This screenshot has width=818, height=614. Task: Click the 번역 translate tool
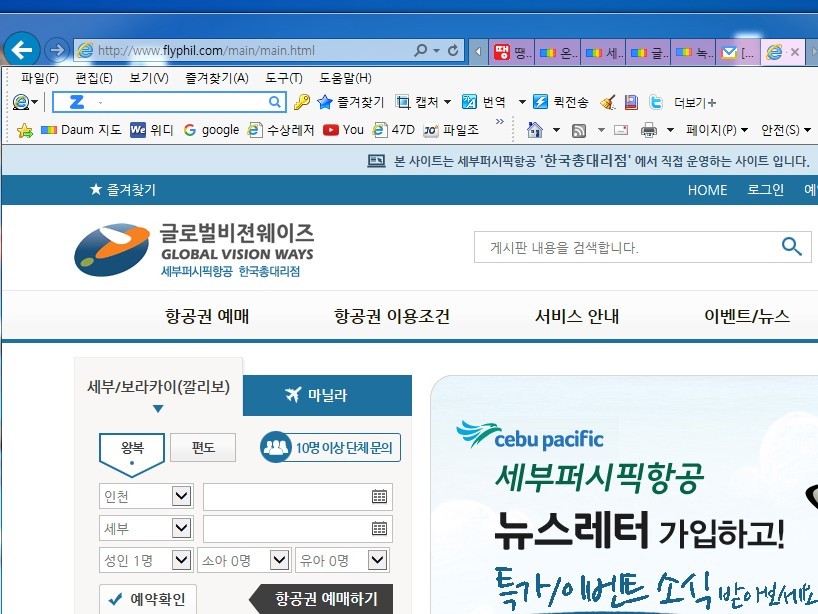[x=484, y=102]
